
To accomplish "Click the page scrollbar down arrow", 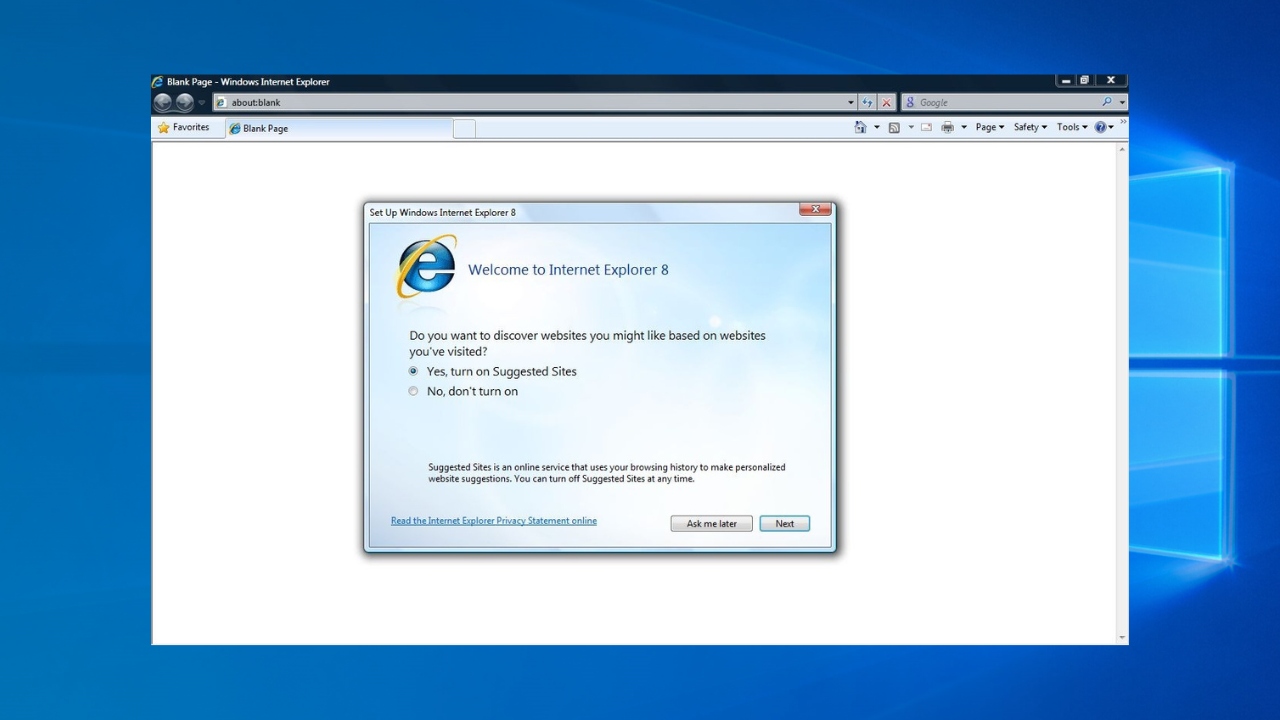I will (x=1122, y=638).
